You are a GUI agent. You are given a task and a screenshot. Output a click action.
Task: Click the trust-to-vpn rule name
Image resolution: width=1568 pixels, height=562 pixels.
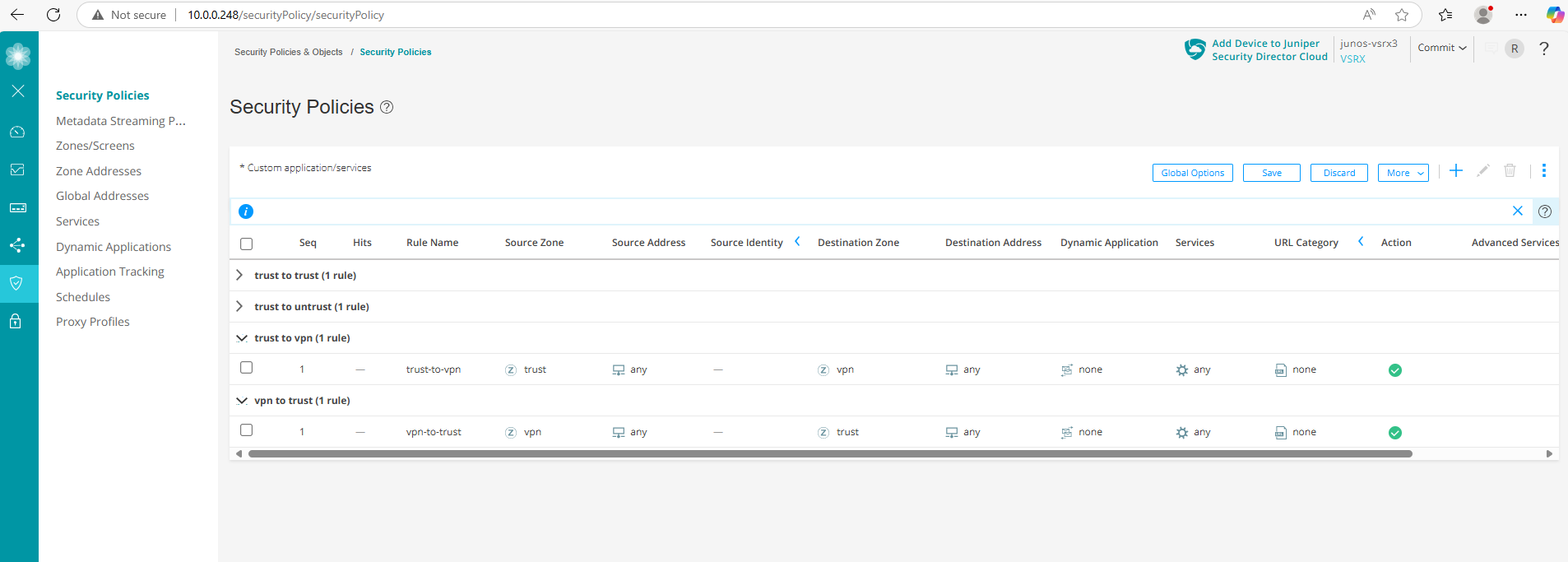pyautogui.click(x=434, y=369)
